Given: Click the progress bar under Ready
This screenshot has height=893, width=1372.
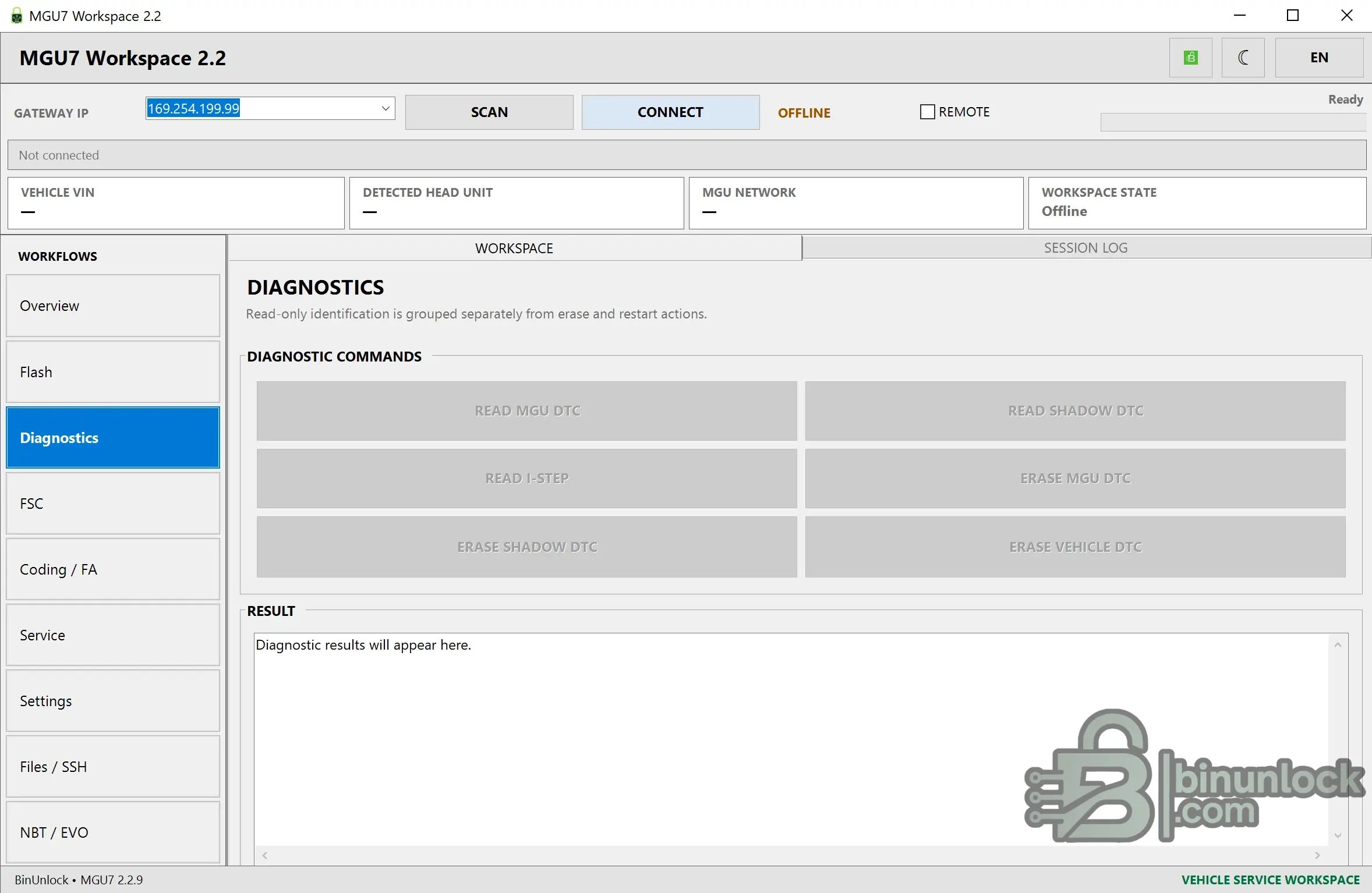Looking at the screenshot, I should coord(1233,122).
